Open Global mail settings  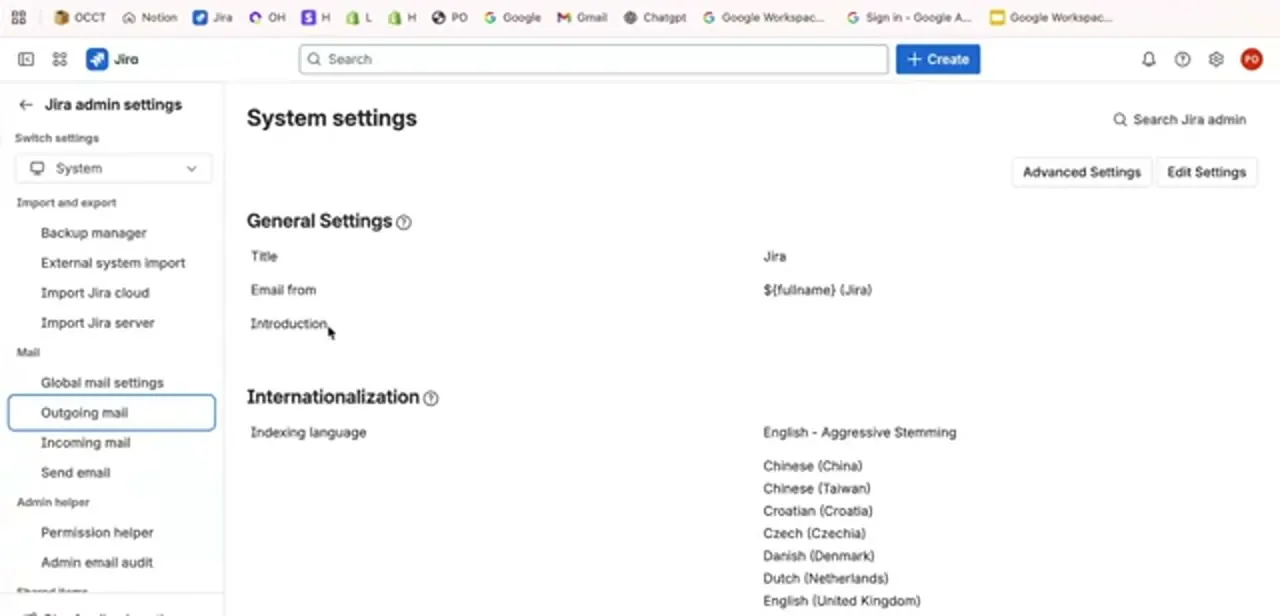pos(102,383)
